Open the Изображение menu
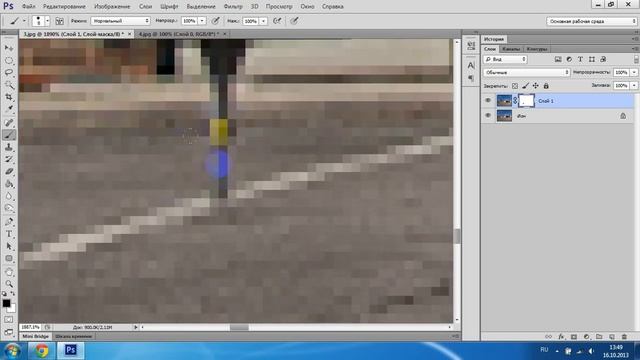 [x=112, y=7]
